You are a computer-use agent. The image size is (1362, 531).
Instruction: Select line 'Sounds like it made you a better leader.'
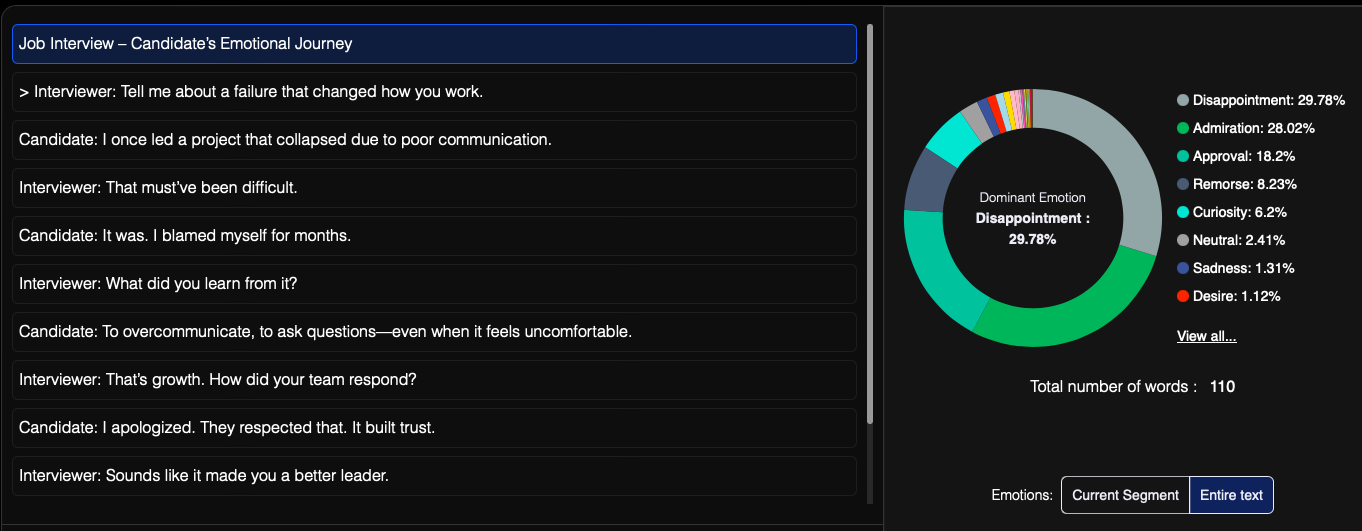(434, 476)
